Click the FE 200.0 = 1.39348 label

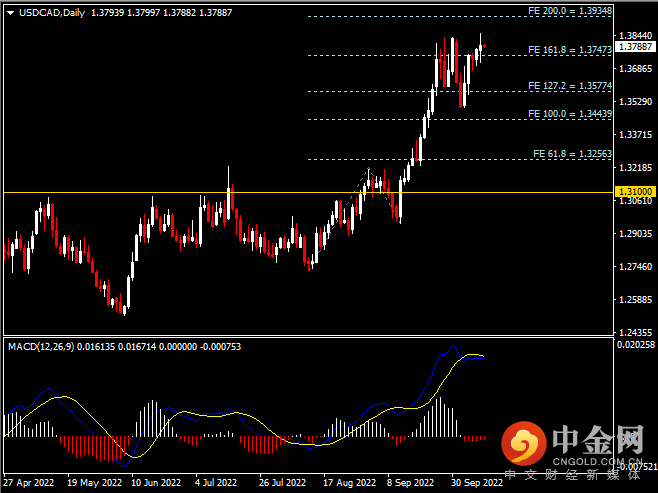tap(569, 10)
